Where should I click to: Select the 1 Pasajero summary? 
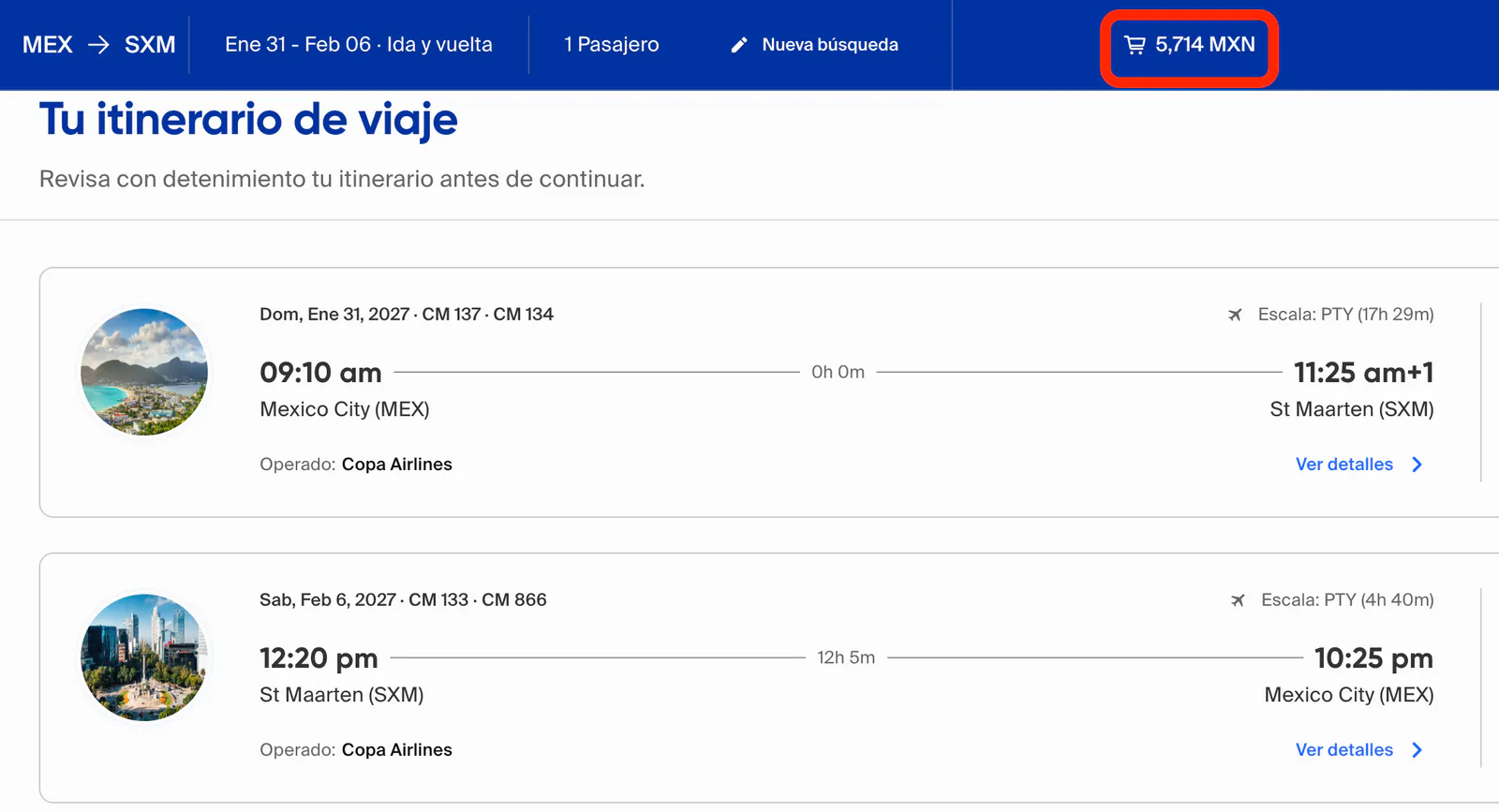pos(612,45)
